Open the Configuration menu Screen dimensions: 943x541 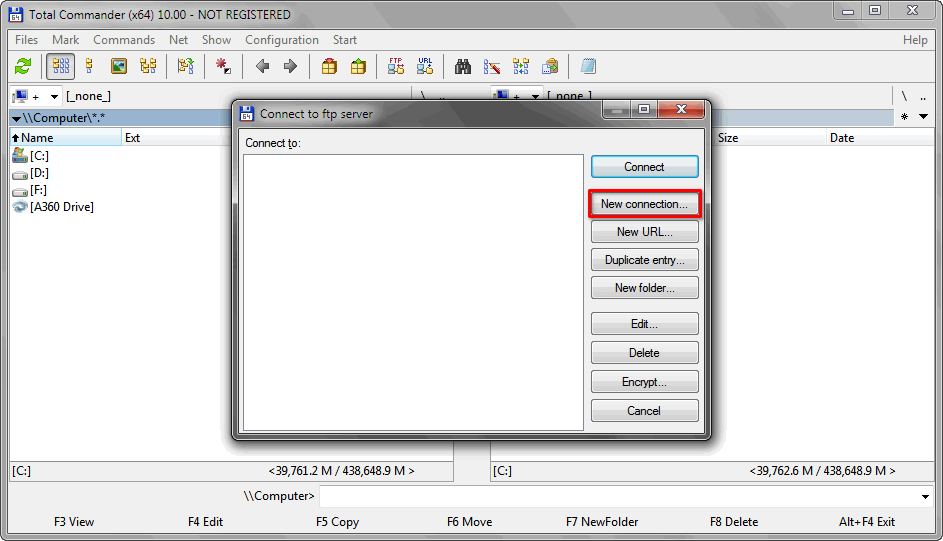[282, 40]
